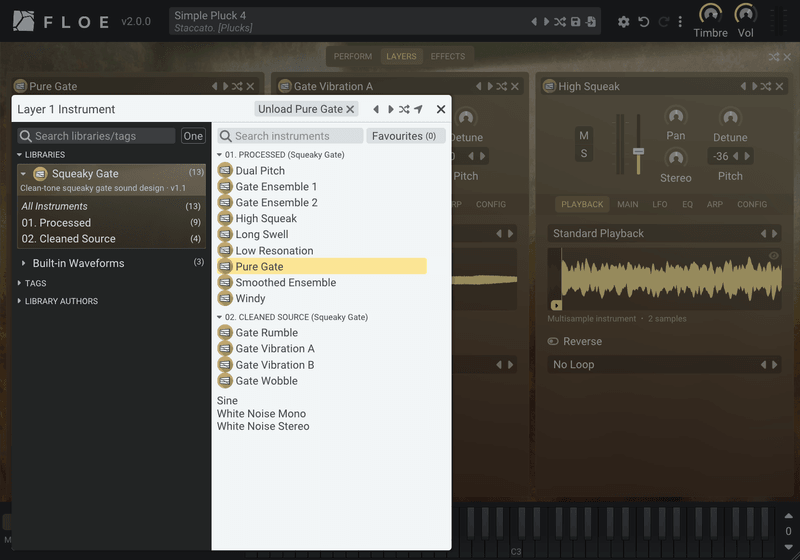The image size is (800, 560).
Task: Load next preset arrow in top bar
Action: [546, 21]
